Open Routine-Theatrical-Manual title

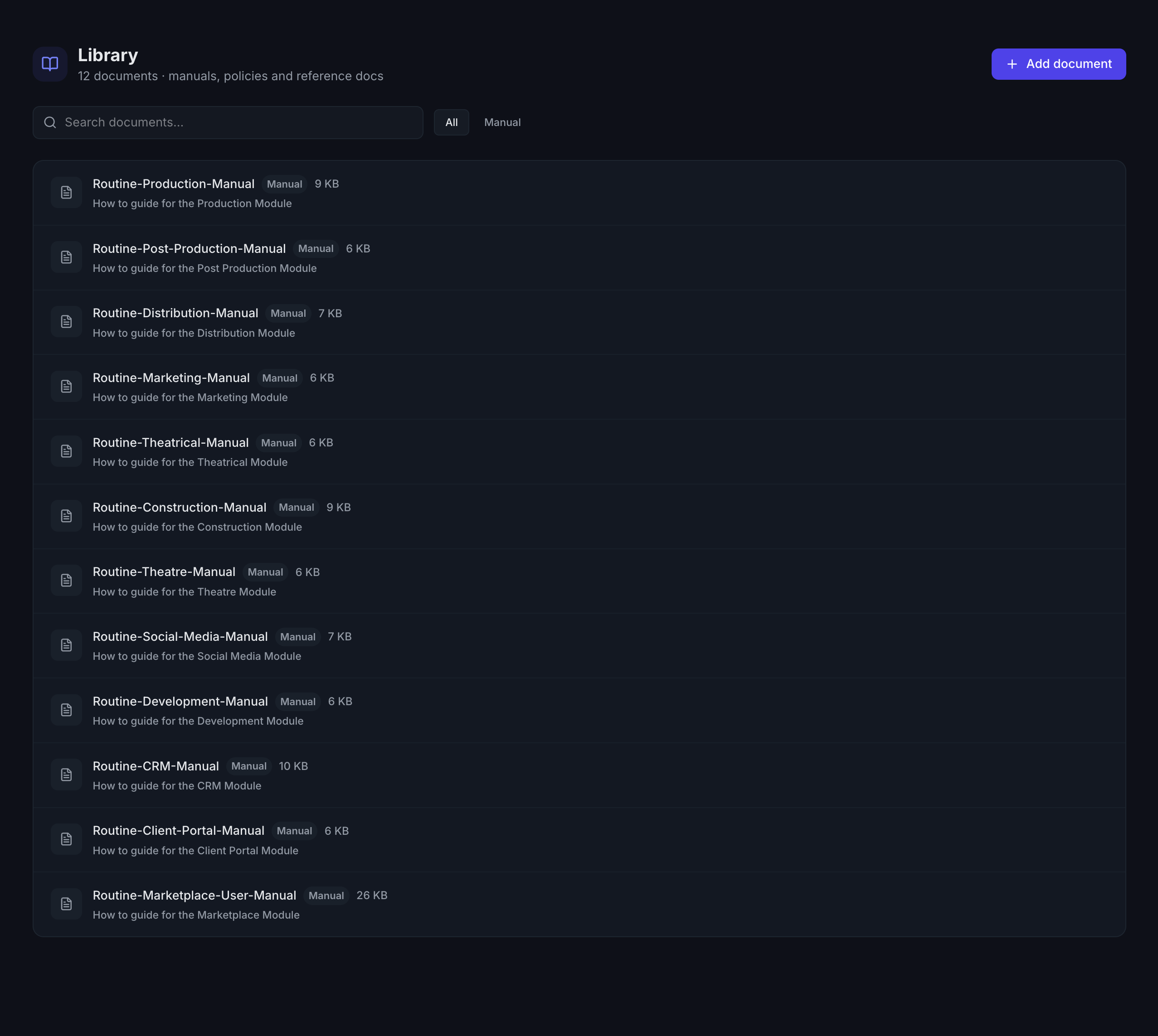tap(171, 443)
